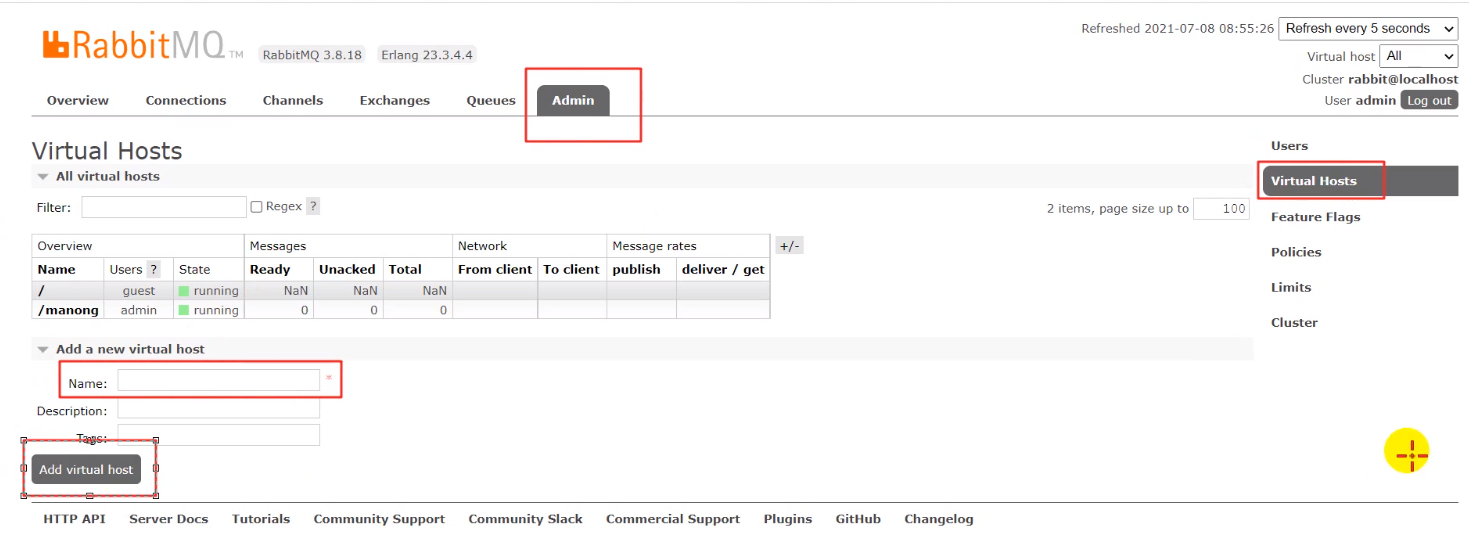This screenshot has height=552, width=1469.
Task: Click the deliver / get column header
Action: coord(723,269)
